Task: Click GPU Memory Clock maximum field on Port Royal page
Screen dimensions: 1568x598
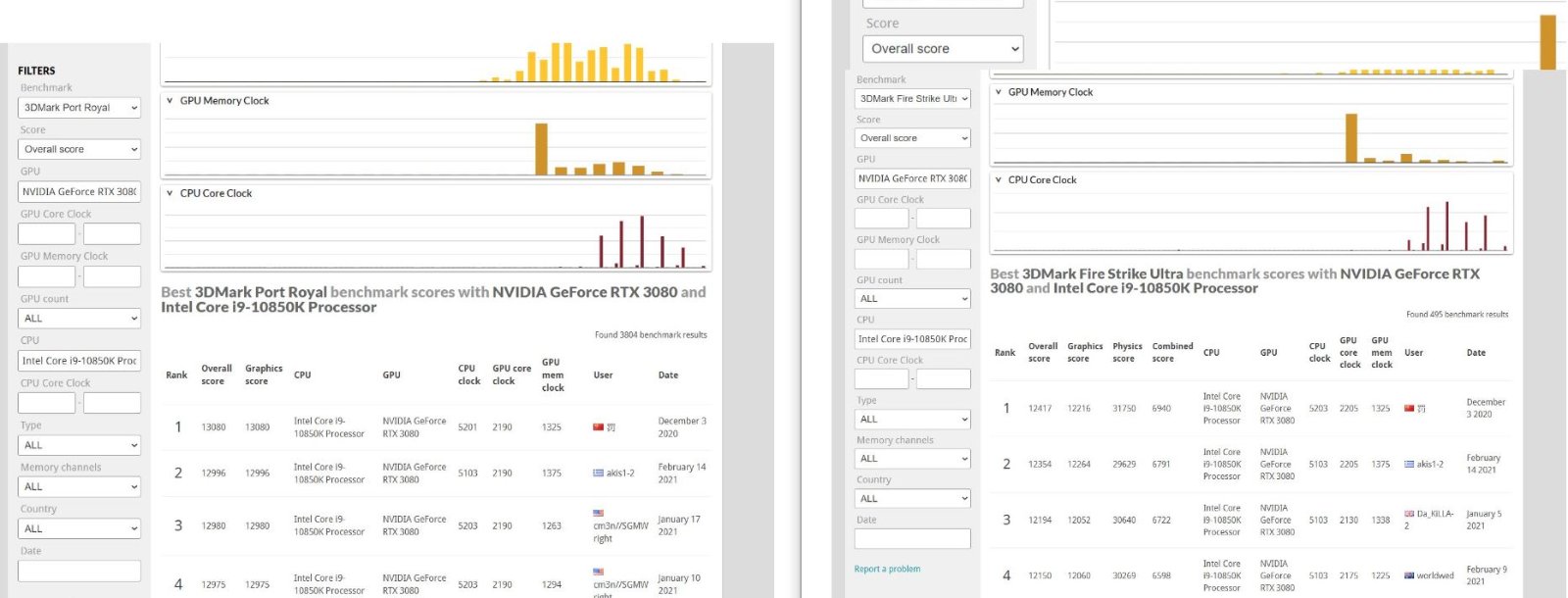Action: click(x=112, y=276)
